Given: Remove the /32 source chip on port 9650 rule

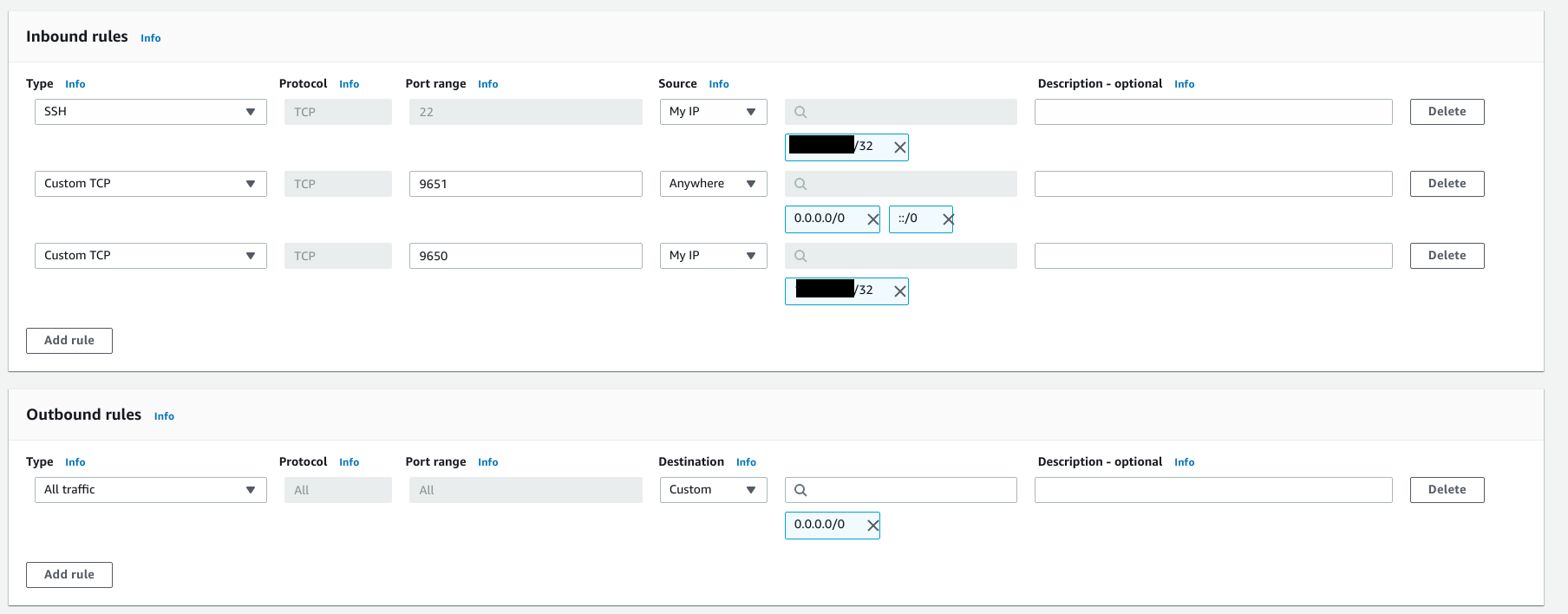Looking at the screenshot, I should coord(899,291).
